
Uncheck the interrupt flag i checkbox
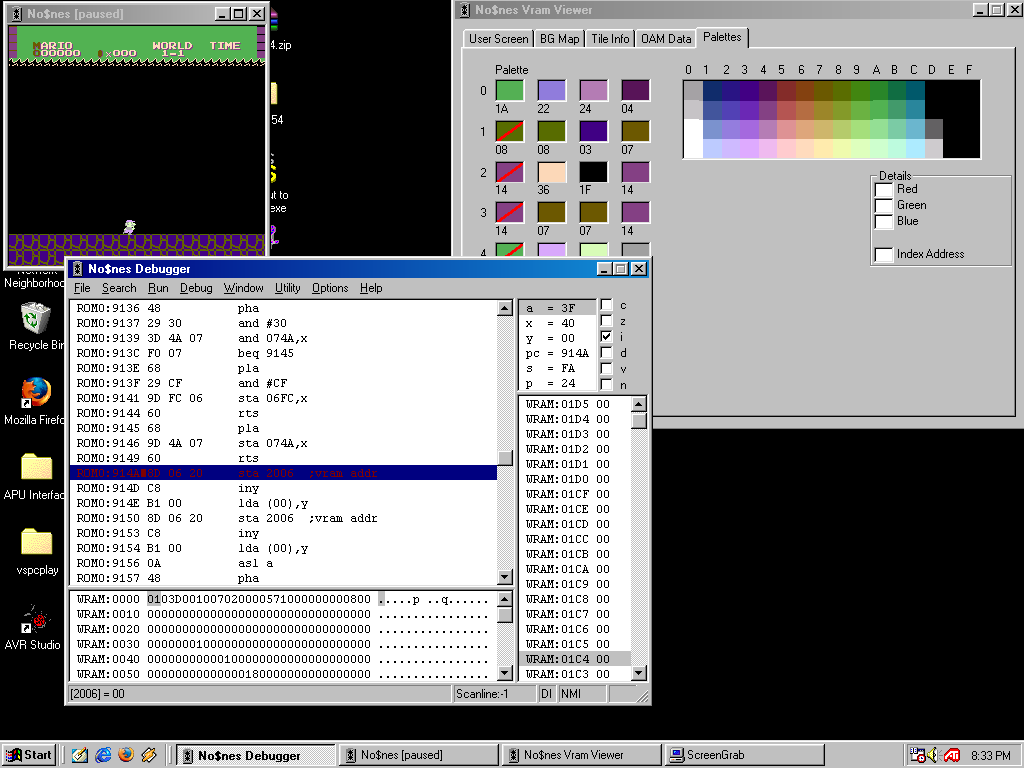(607, 336)
